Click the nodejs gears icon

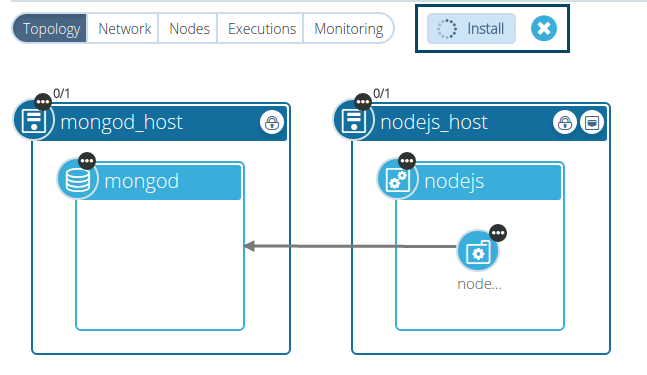tap(397, 180)
